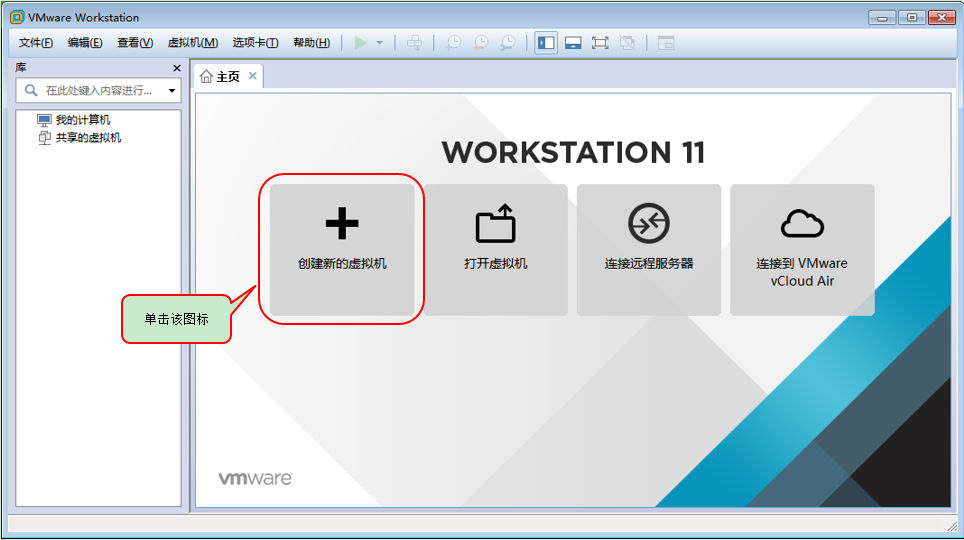Click the console view toolbar icon
The image size is (964, 540).
(x=666, y=42)
